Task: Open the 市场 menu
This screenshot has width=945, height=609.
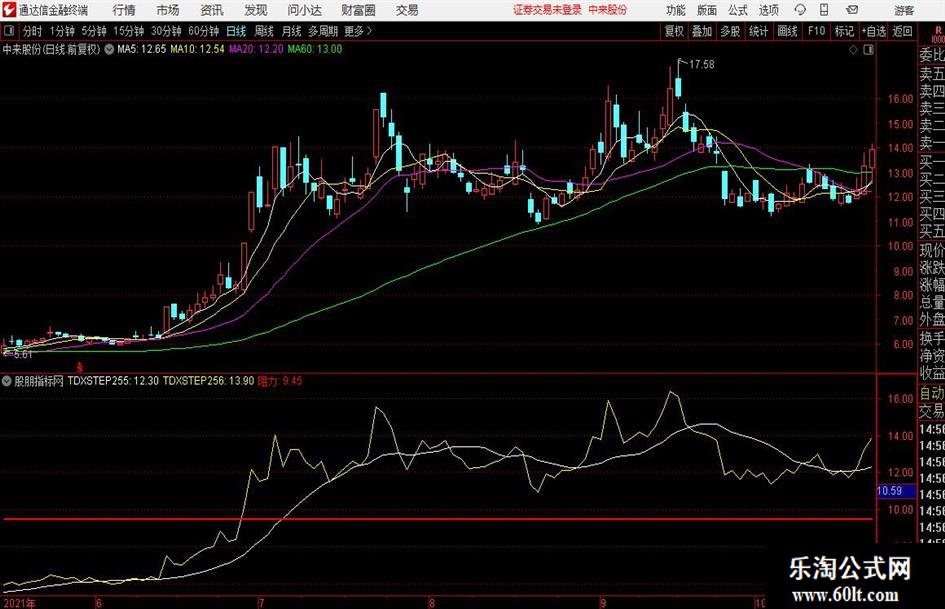Action: coord(168,10)
